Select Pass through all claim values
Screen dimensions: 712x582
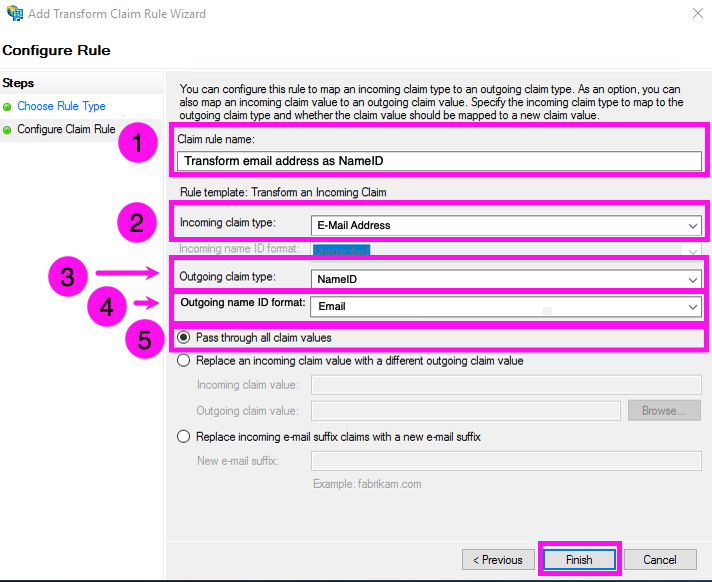[x=184, y=338]
